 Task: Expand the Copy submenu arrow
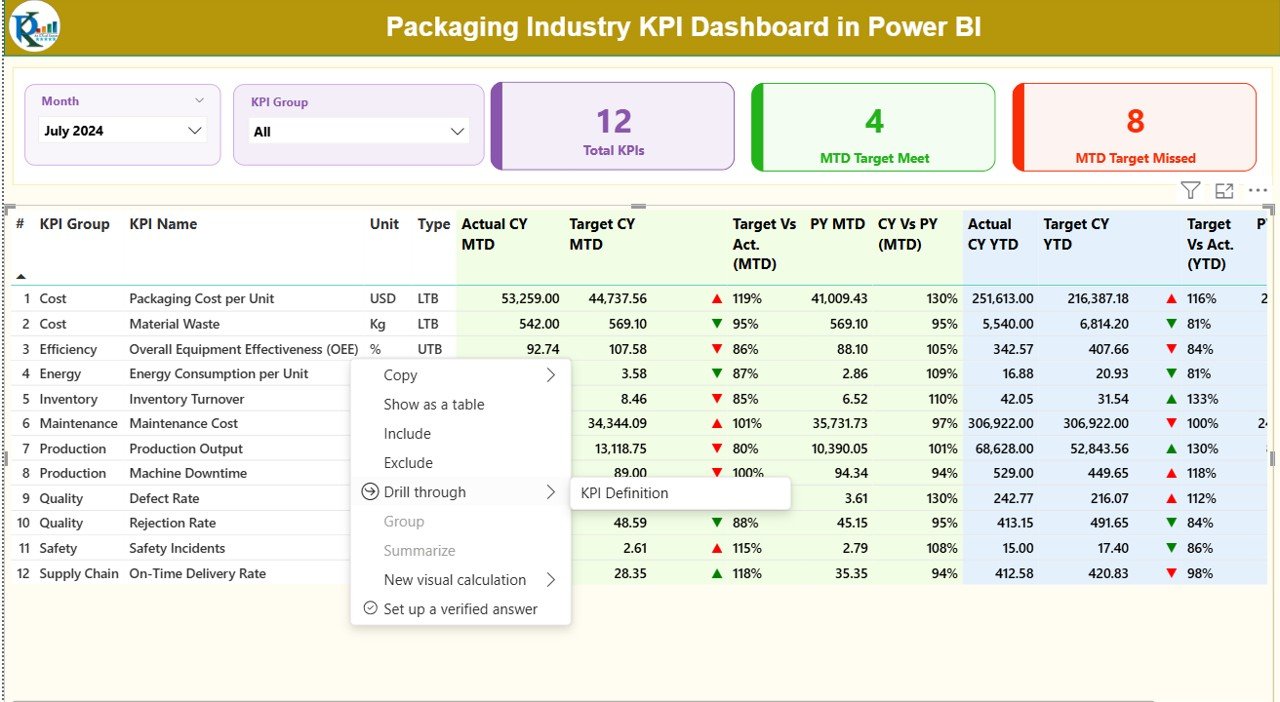(x=550, y=376)
